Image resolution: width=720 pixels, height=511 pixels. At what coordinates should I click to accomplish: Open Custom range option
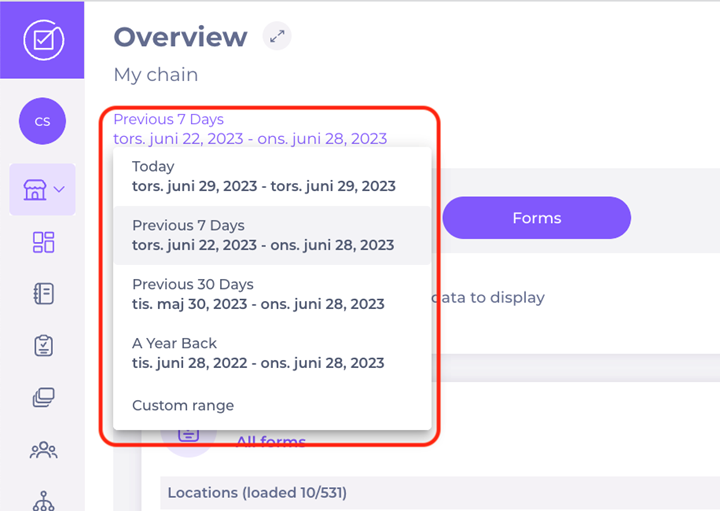coord(183,405)
